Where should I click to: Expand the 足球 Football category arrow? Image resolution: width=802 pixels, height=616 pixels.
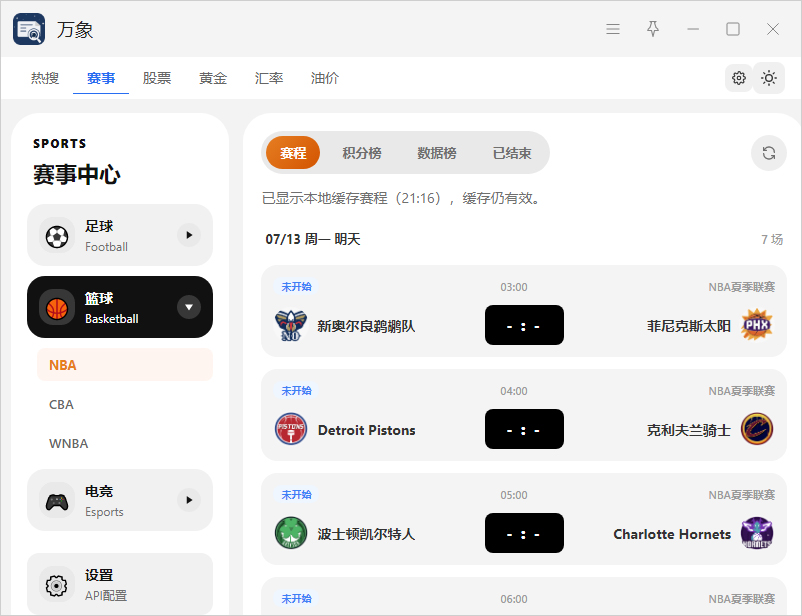pos(189,235)
